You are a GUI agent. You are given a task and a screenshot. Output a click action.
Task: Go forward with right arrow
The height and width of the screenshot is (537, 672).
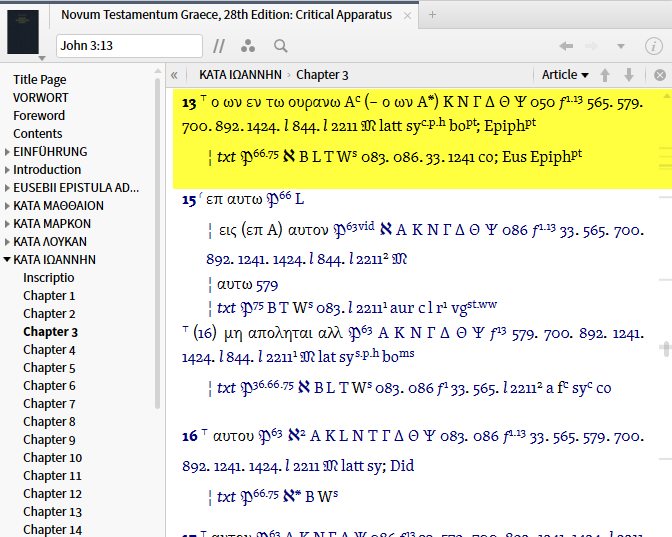tap(591, 46)
